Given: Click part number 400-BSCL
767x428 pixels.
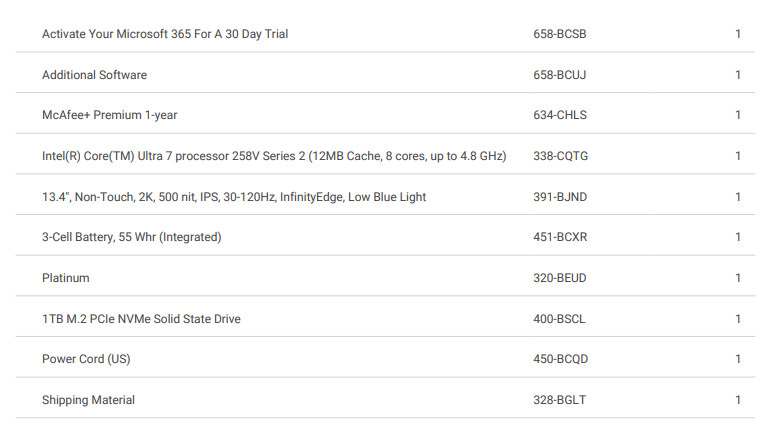Looking at the screenshot, I should tap(559, 319).
